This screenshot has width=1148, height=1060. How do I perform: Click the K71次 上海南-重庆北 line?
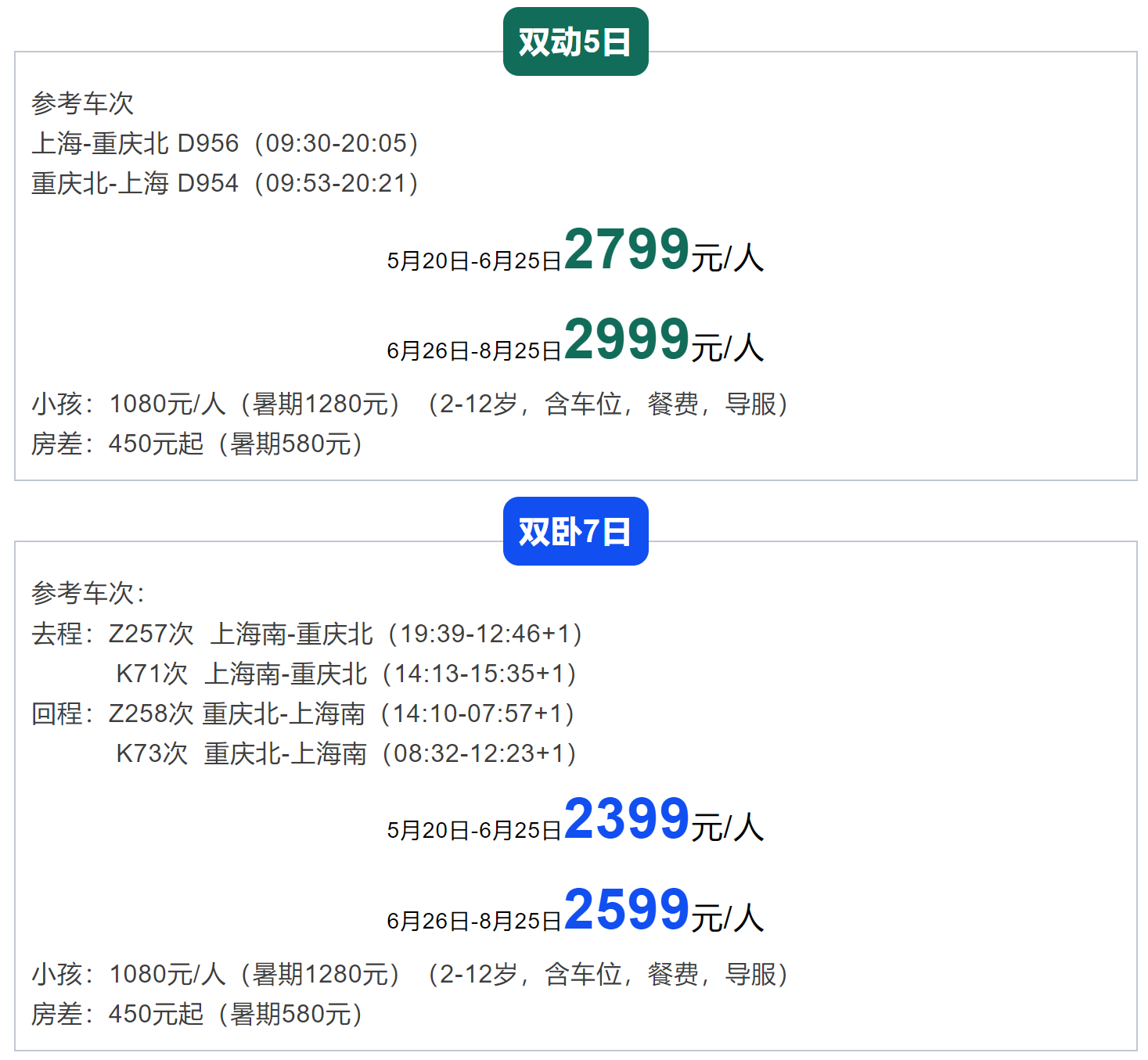point(344,674)
